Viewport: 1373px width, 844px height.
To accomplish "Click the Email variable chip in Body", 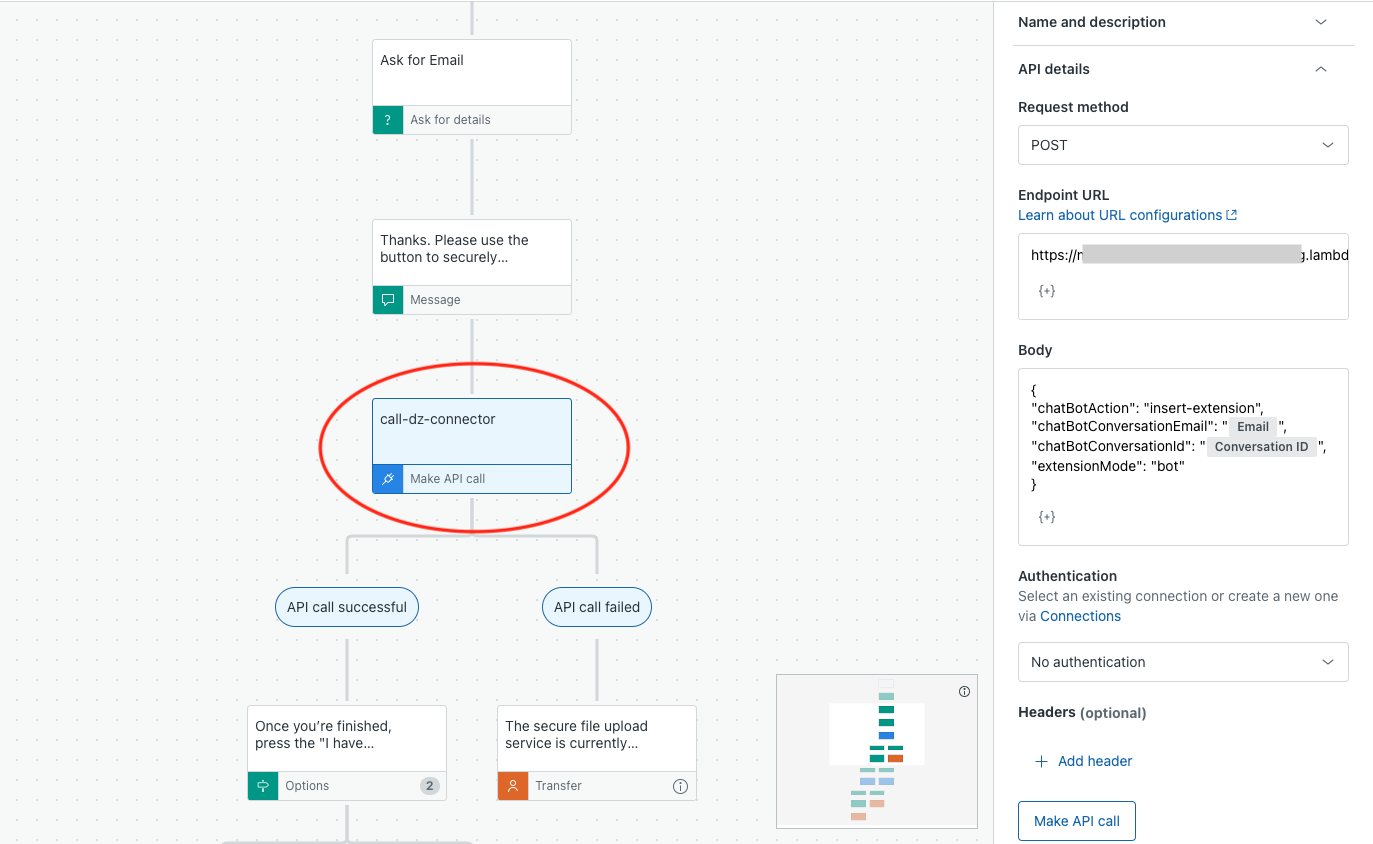I will [1253, 427].
